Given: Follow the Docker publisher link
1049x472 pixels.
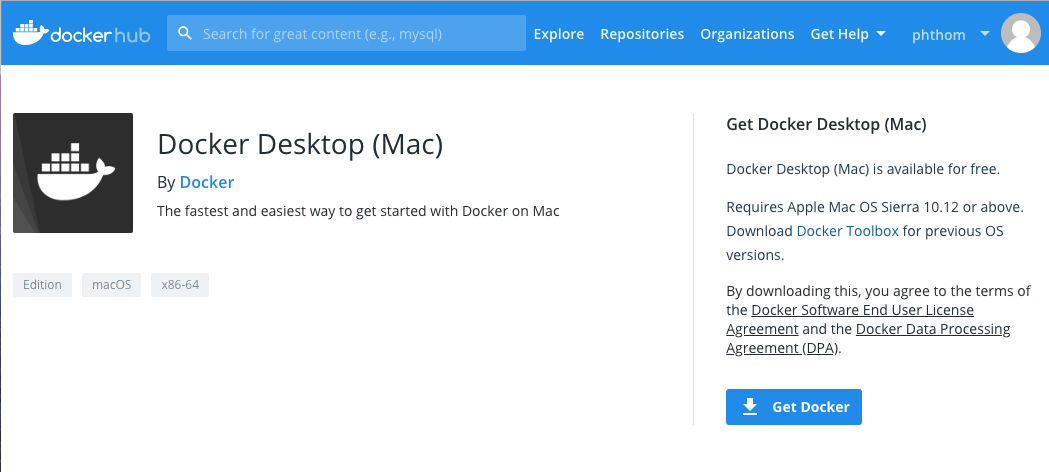Looking at the screenshot, I should (206, 182).
